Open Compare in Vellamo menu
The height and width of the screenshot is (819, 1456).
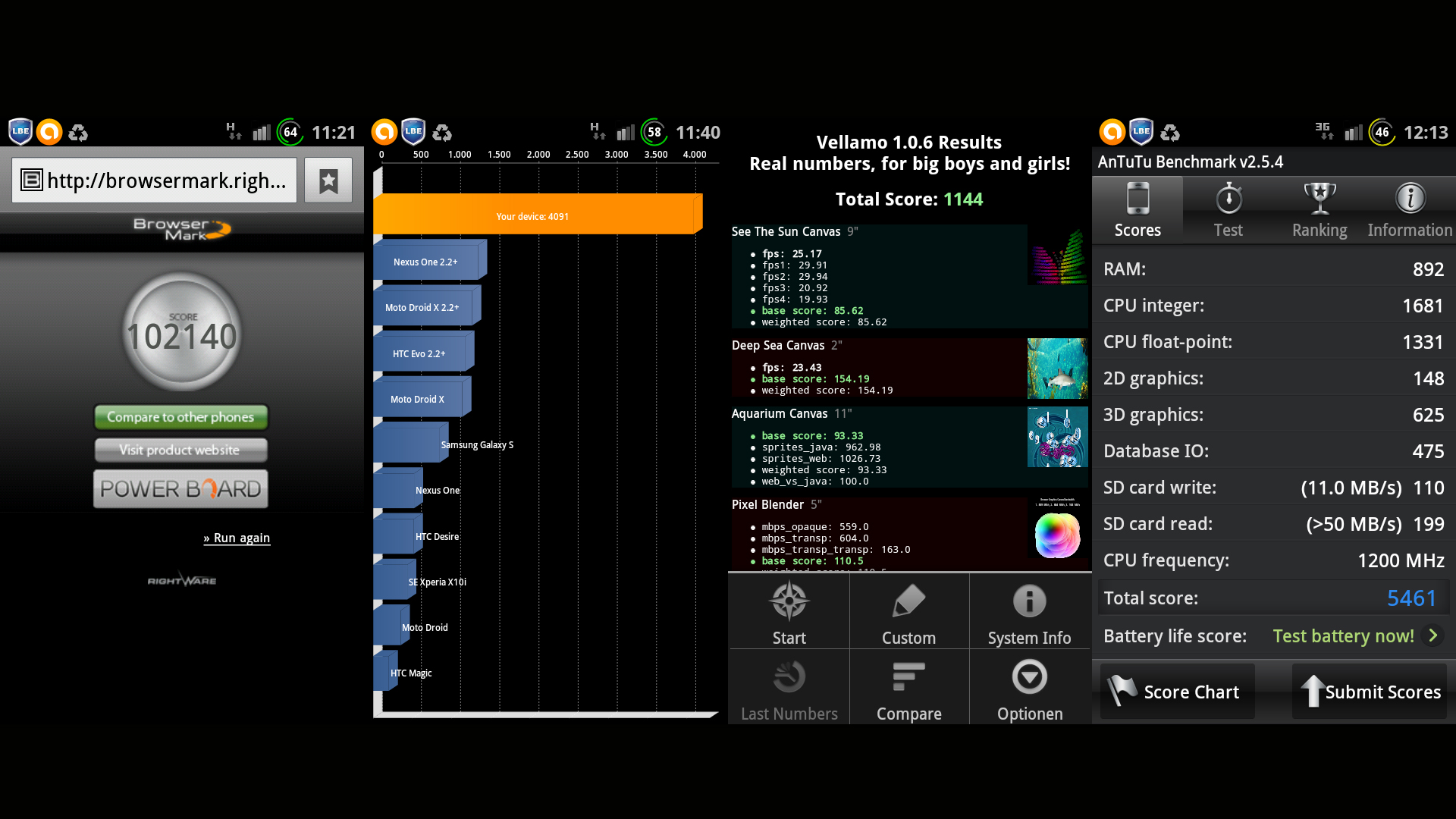pos(908,687)
